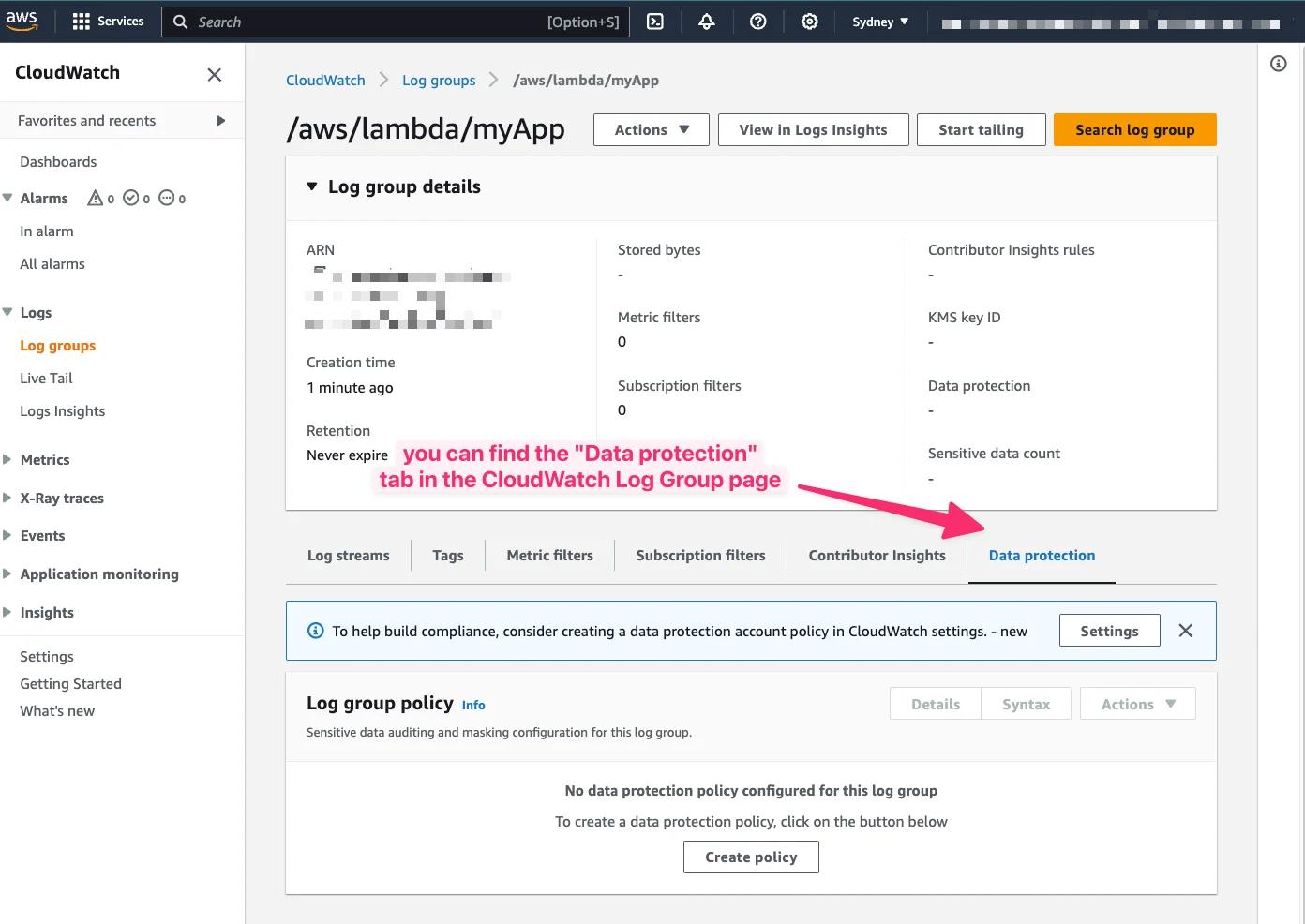Click the OK-state check circle alarm icon
The image size is (1305, 924).
coord(131,198)
